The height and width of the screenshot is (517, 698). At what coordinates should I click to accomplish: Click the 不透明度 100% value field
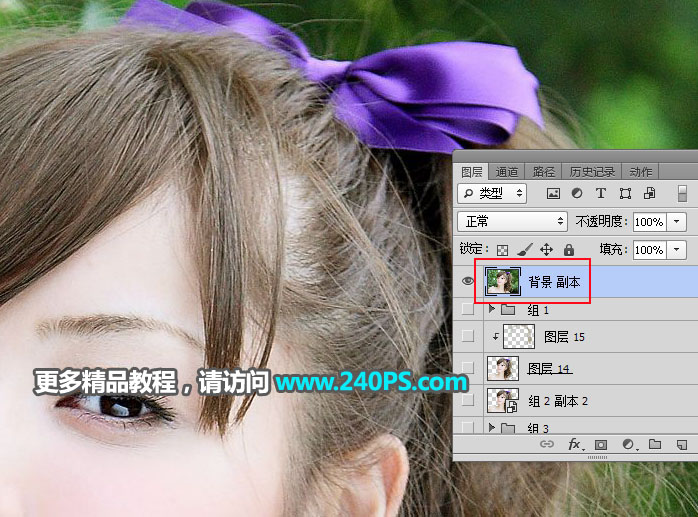[649, 221]
